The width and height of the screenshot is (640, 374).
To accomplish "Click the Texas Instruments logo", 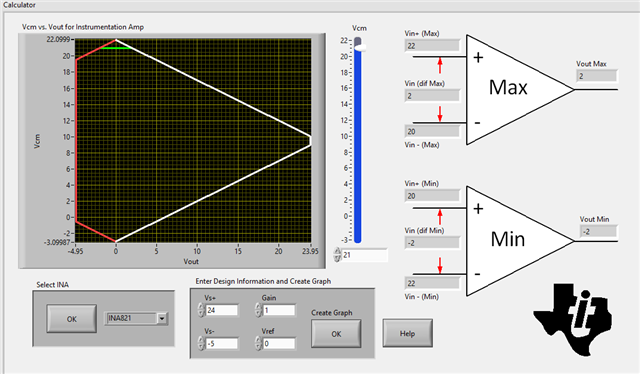I will click(573, 319).
